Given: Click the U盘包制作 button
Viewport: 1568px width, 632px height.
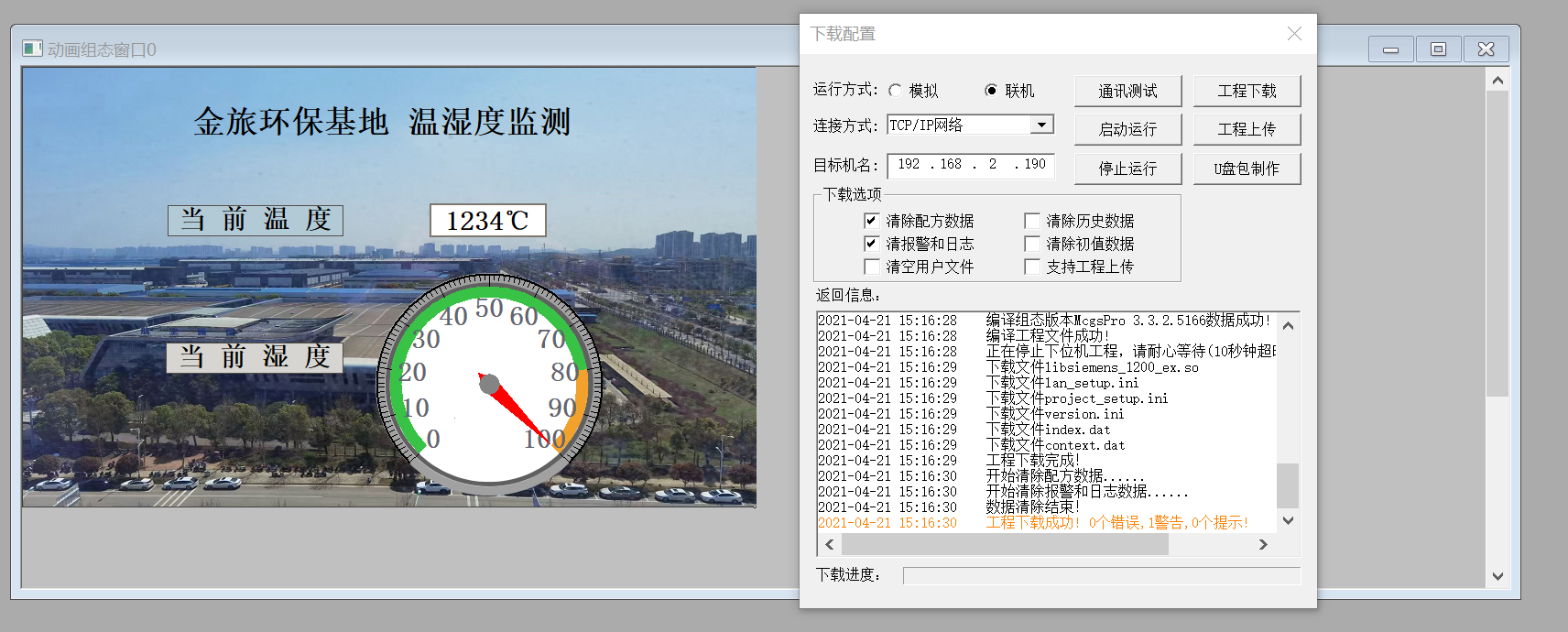Looking at the screenshot, I should coord(1247,169).
